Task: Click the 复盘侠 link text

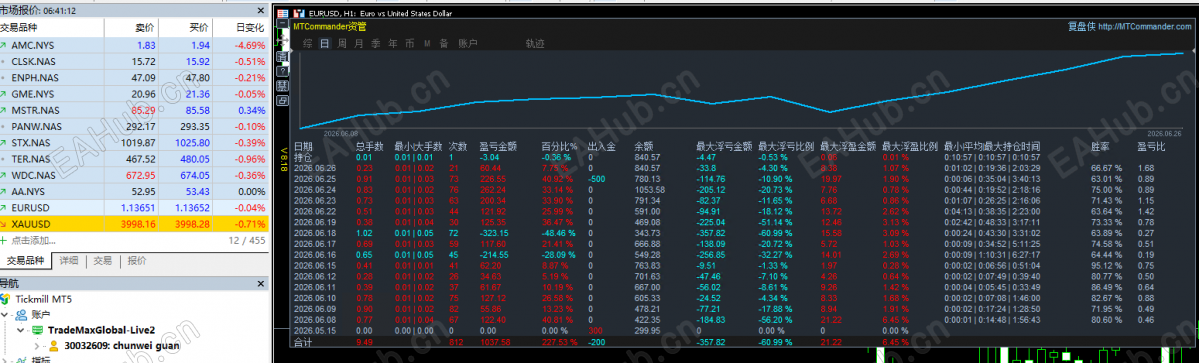Action: (x=1081, y=27)
